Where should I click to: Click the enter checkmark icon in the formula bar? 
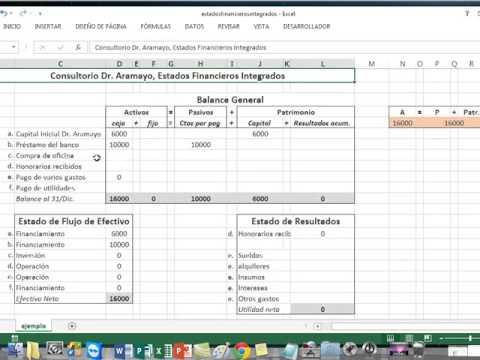60,47
